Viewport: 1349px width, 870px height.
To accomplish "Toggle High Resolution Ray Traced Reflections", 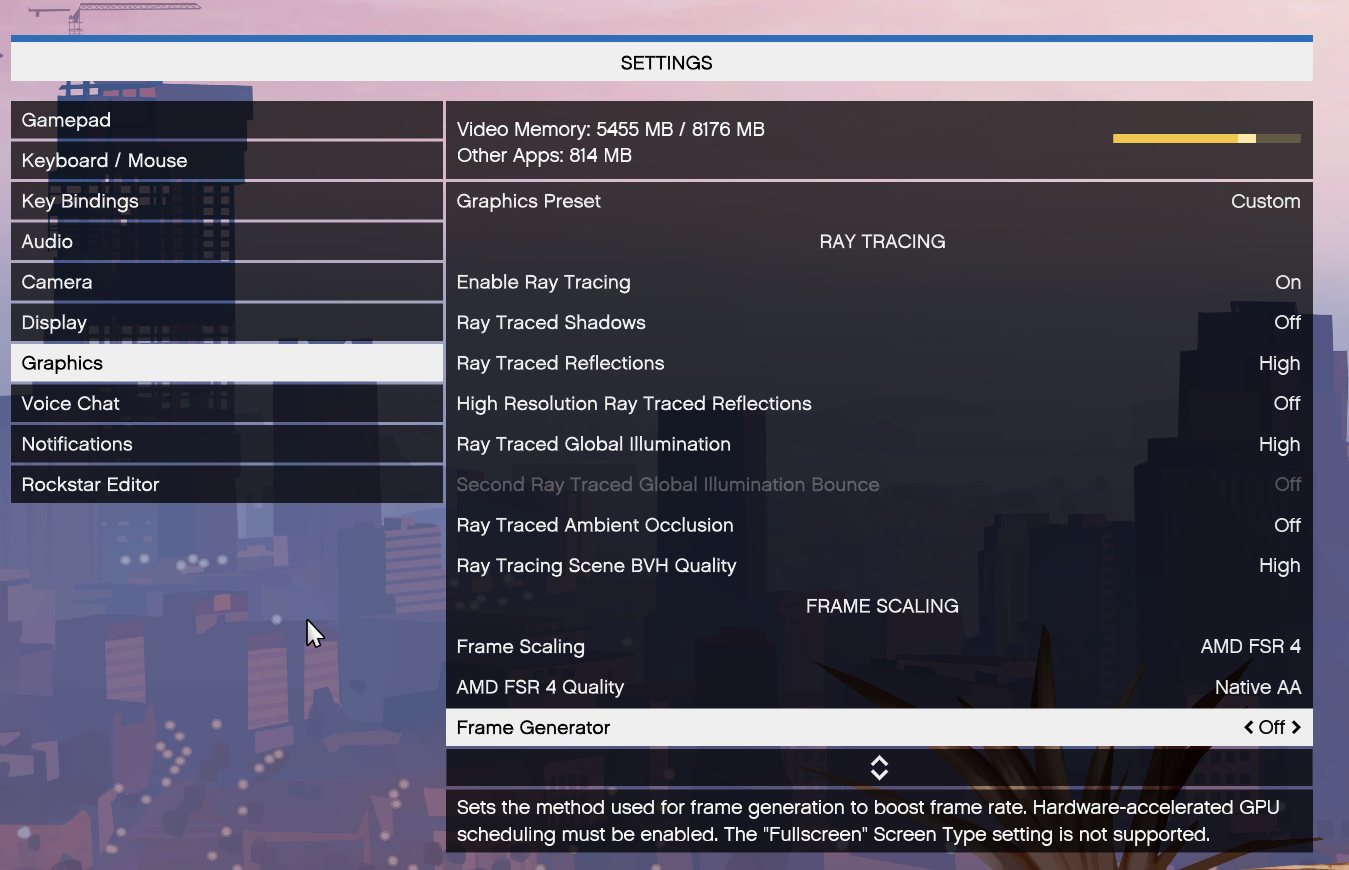I will [879, 403].
